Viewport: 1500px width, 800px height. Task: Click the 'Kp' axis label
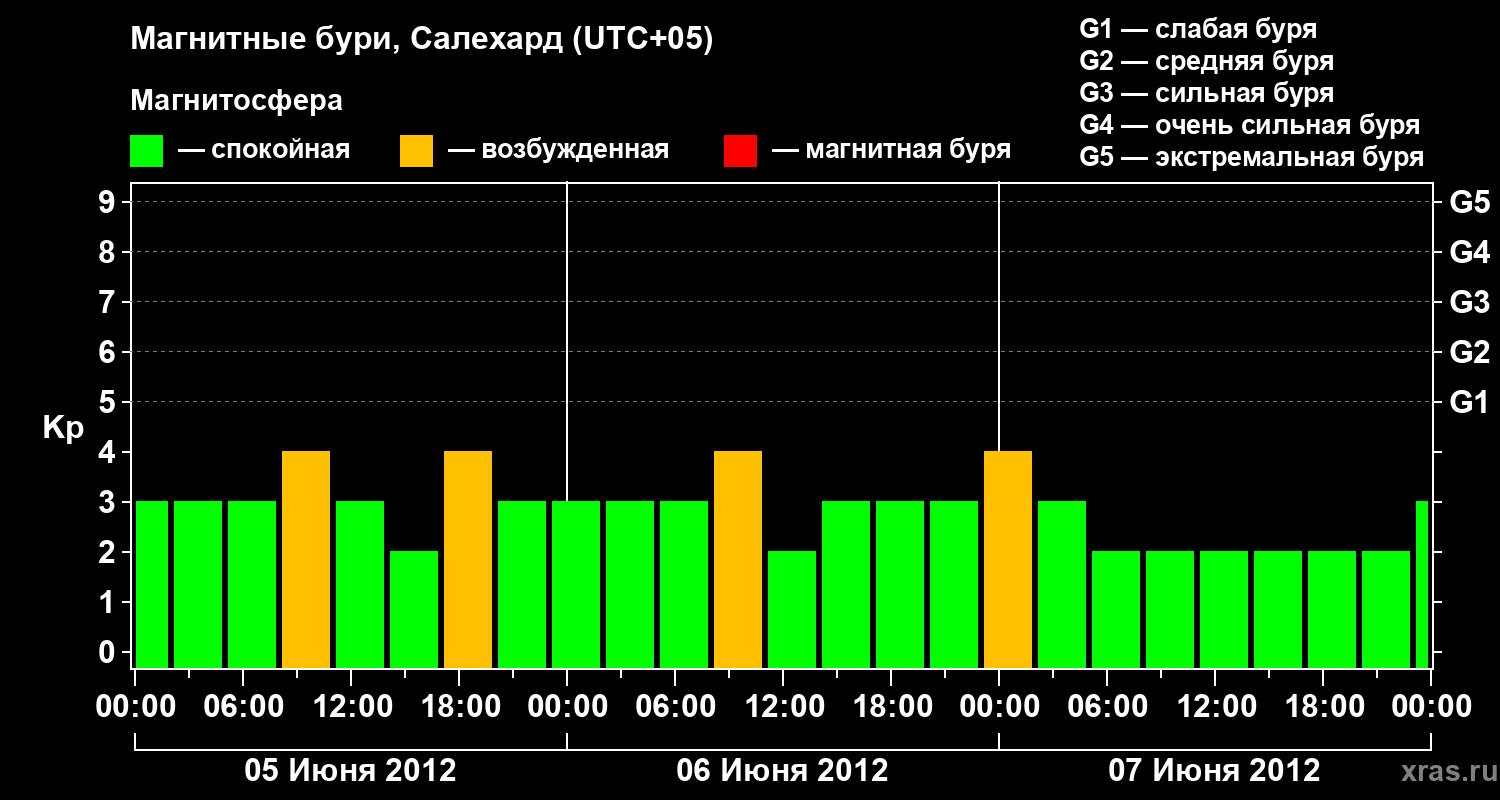point(63,428)
